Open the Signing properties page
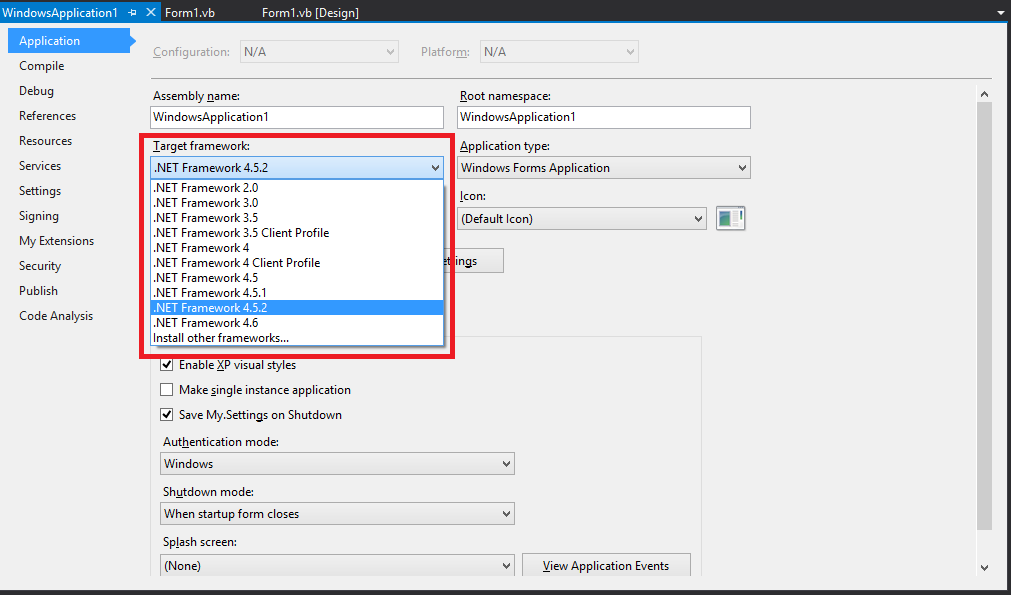 pos(39,216)
